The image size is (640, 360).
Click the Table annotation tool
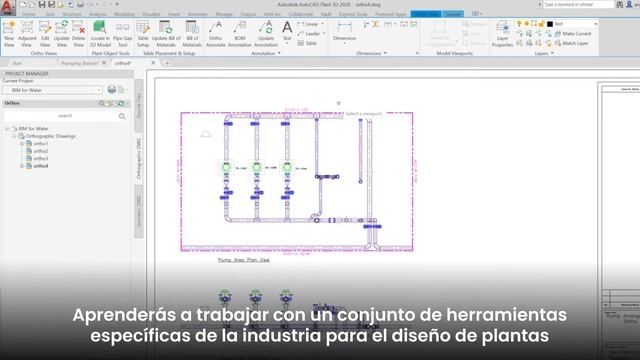(307, 43)
